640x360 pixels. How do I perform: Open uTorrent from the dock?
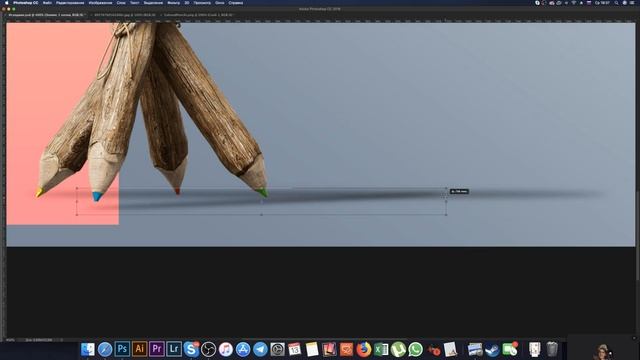point(398,349)
